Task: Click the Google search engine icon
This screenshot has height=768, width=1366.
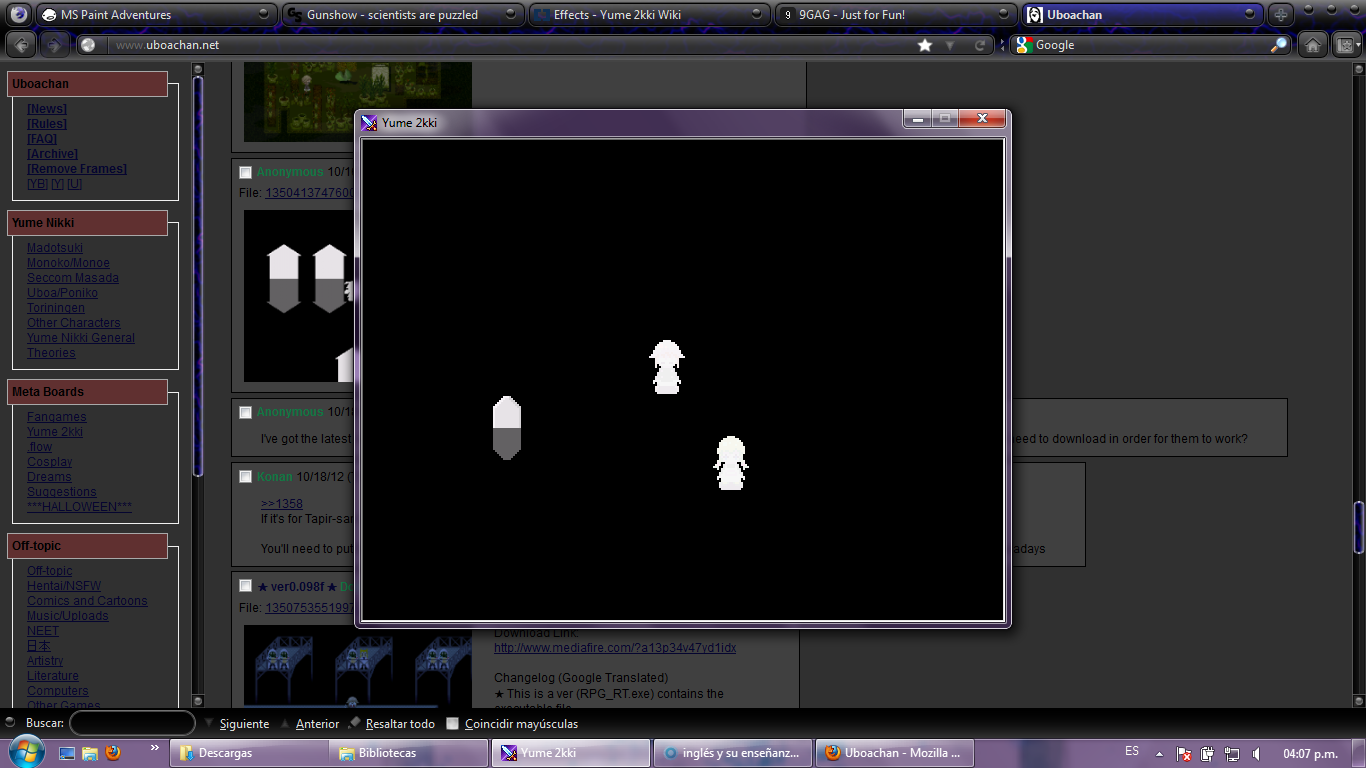Action: point(1023,45)
